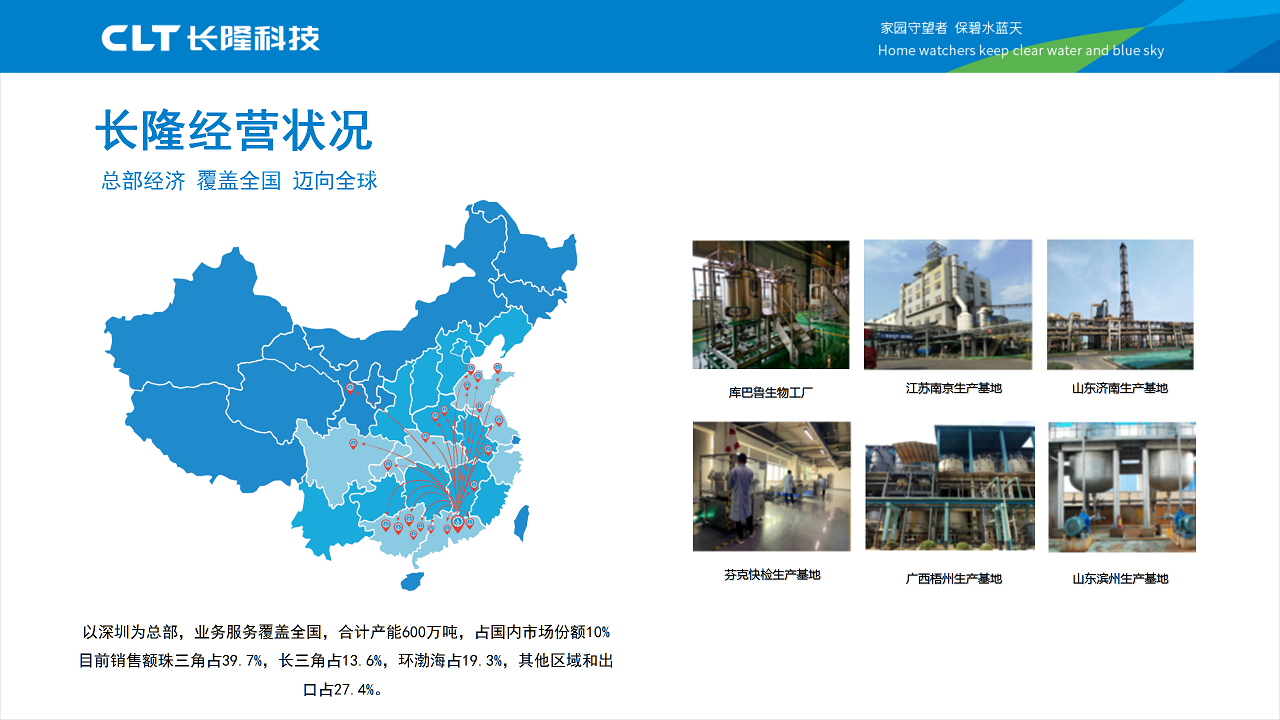Select the pin on Shandong peninsula tip
The image size is (1280, 720).
[497, 369]
